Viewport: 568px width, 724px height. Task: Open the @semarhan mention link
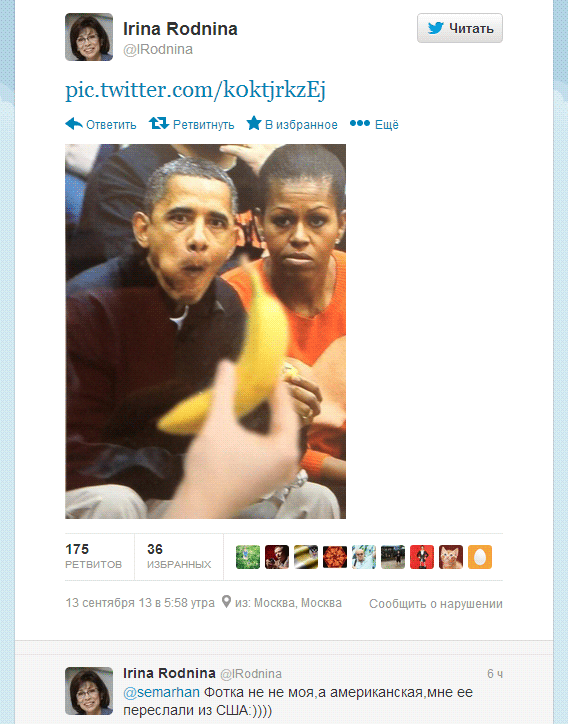click(161, 692)
